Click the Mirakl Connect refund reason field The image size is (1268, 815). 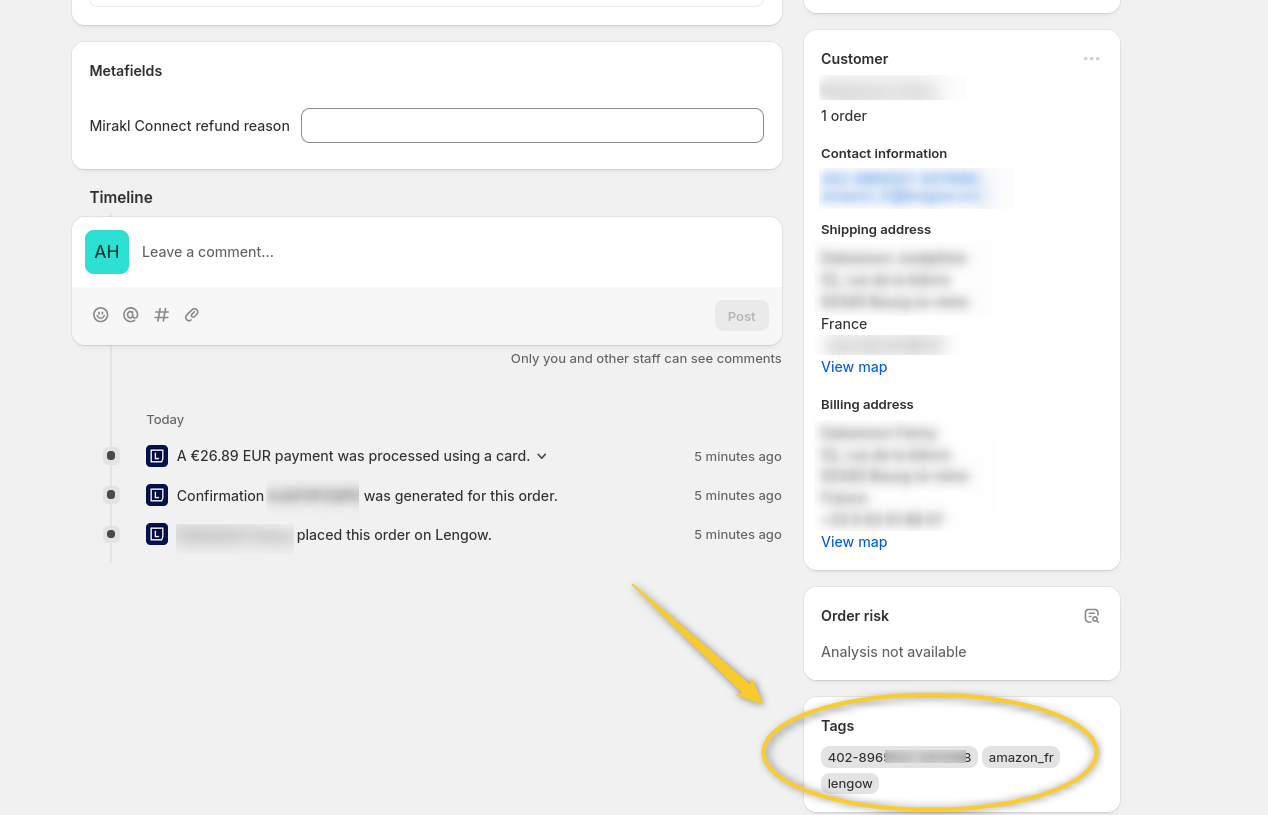(532, 126)
